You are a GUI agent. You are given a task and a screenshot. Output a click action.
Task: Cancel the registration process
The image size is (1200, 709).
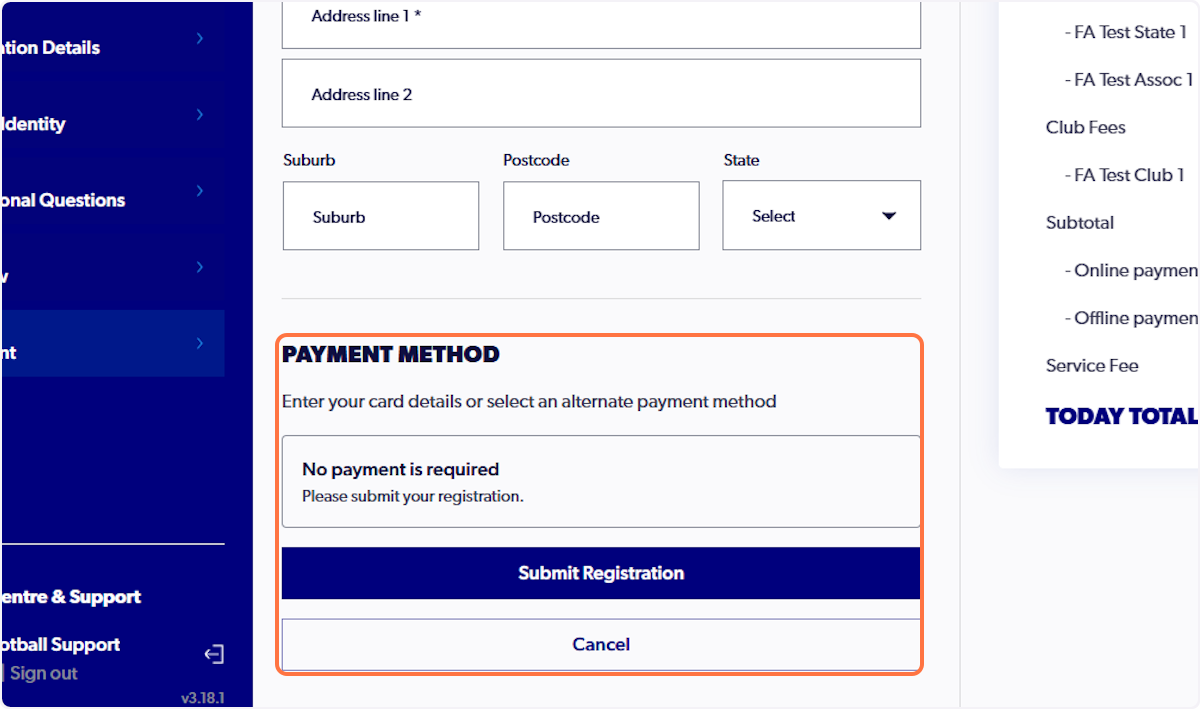tap(600, 644)
